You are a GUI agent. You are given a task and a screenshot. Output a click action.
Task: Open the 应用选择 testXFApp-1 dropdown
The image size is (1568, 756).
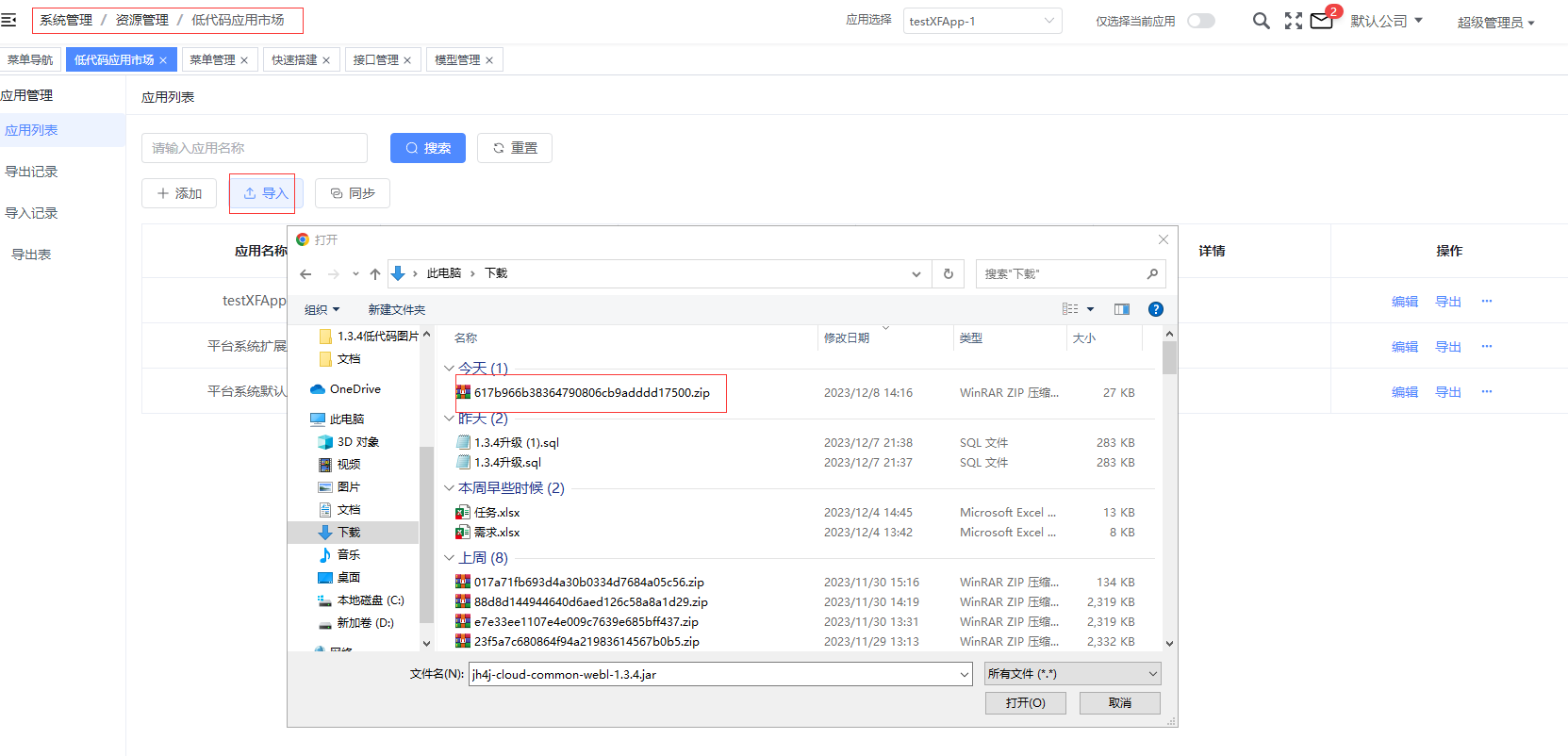coord(982,21)
